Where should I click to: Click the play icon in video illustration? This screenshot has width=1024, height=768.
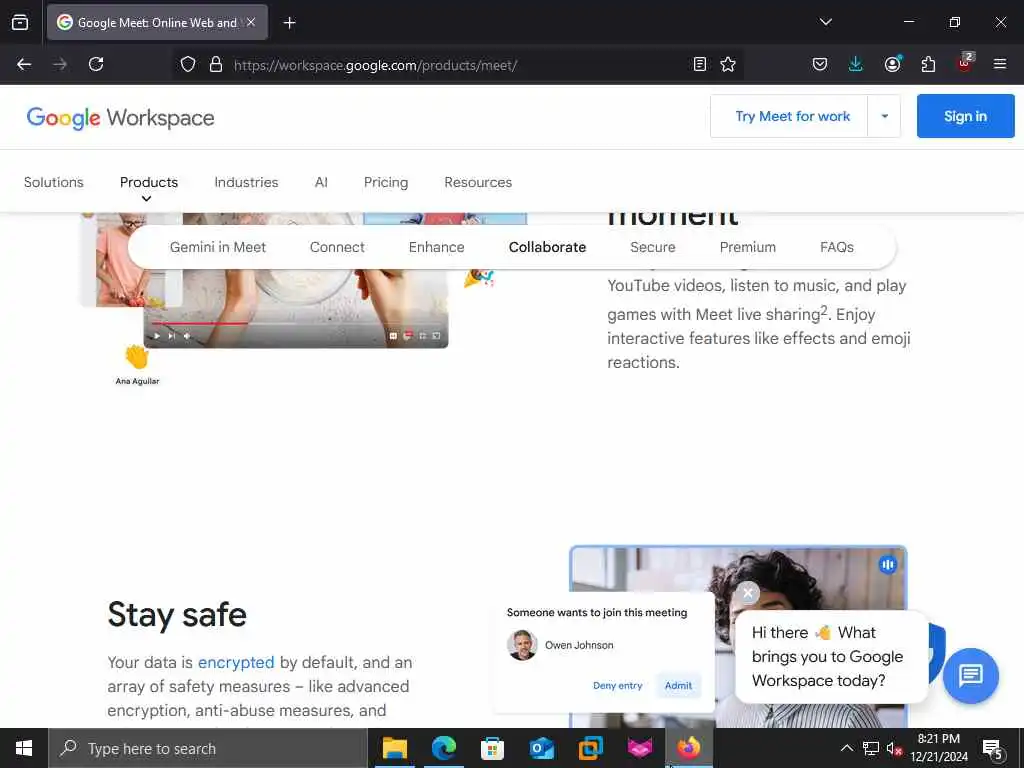pos(157,336)
